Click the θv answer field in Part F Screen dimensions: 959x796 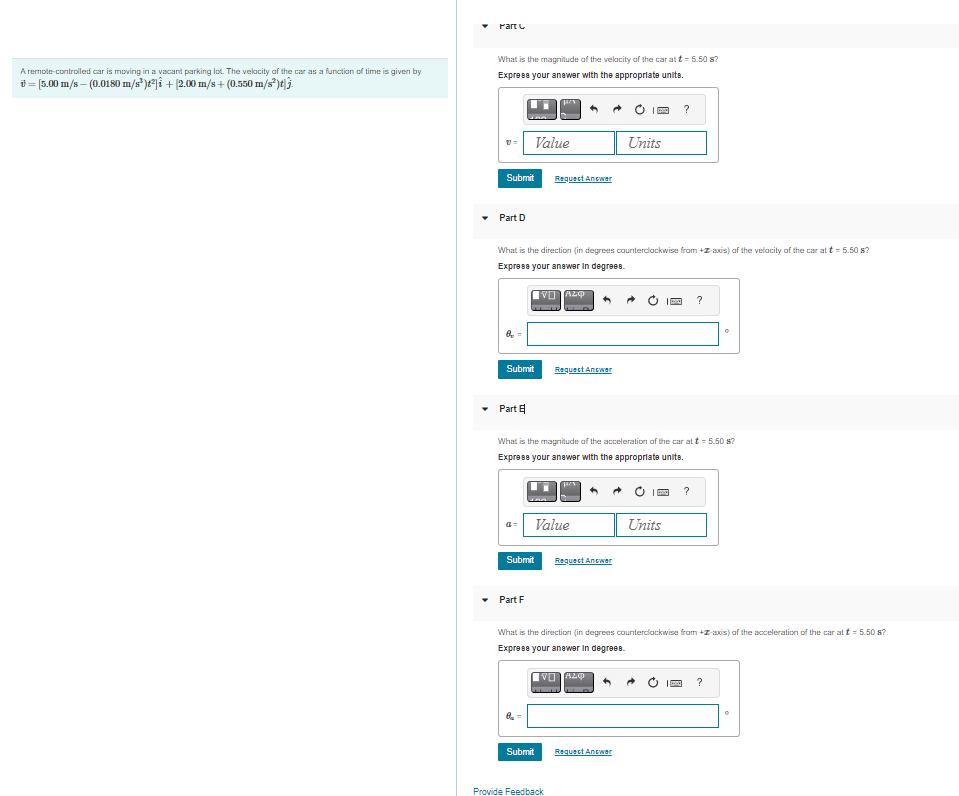tap(624, 716)
